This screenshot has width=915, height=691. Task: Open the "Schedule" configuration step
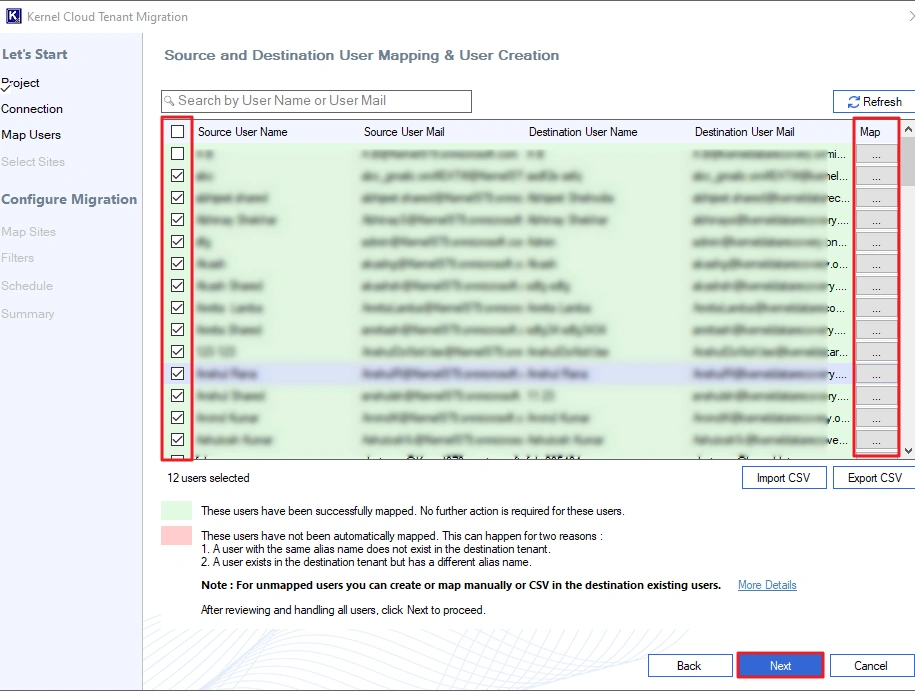point(27,285)
